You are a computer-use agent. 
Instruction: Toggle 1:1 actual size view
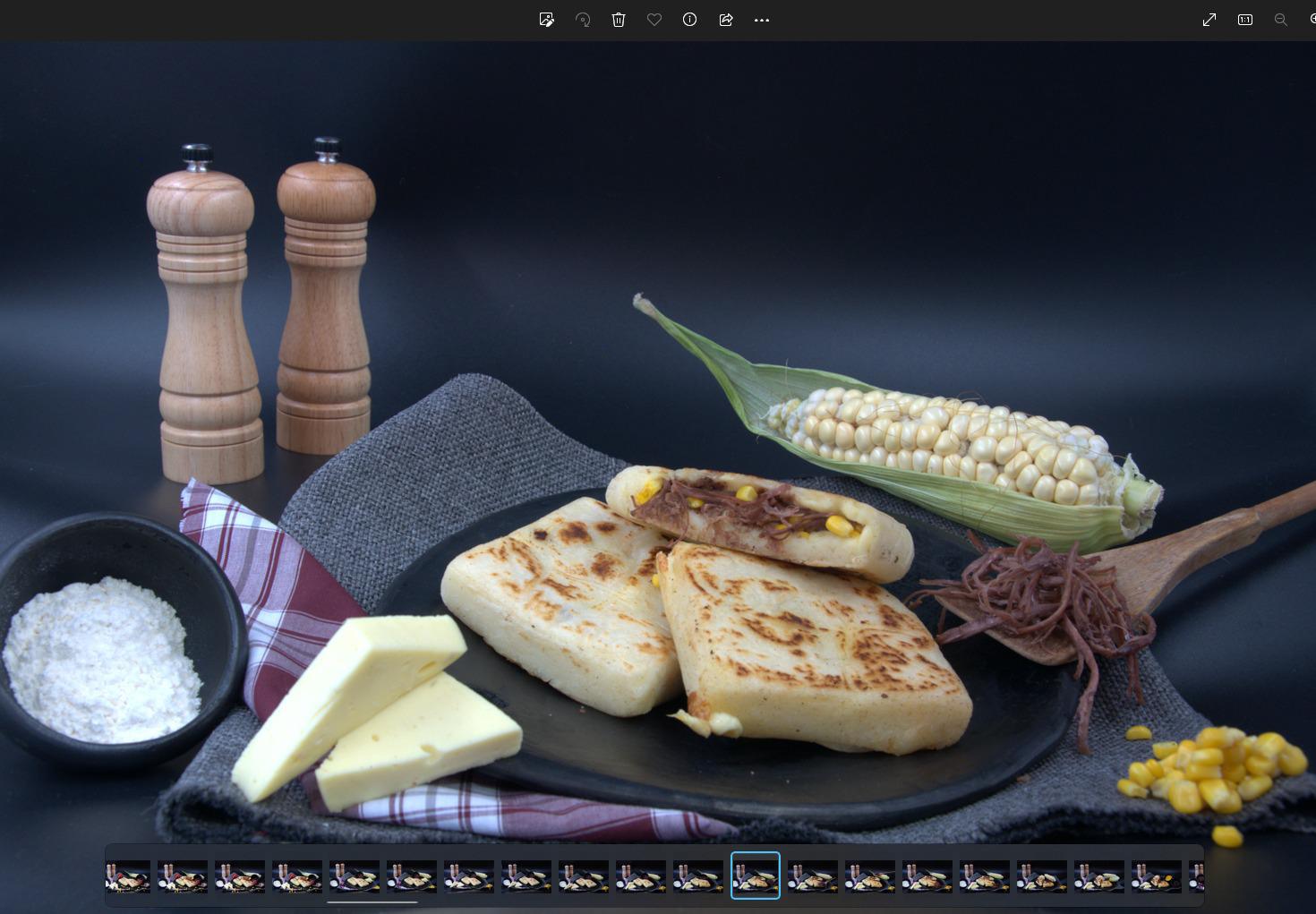click(x=1245, y=20)
